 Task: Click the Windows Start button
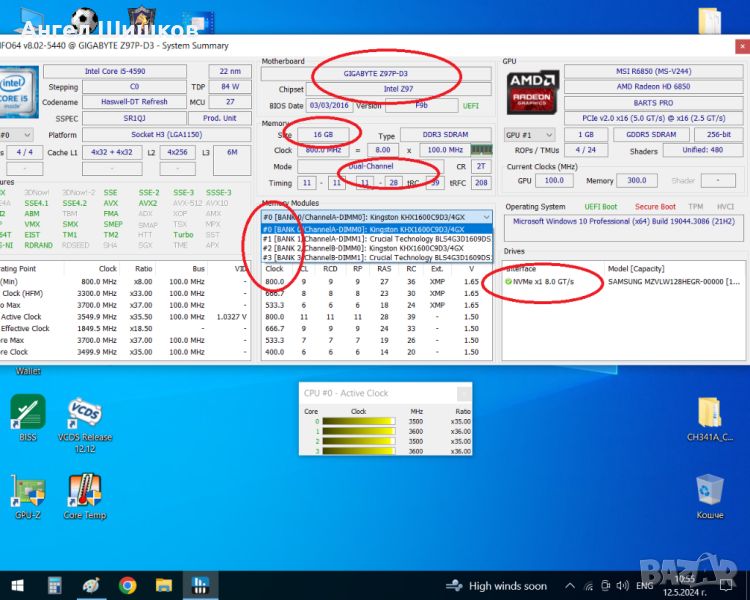(x=17, y=585)
